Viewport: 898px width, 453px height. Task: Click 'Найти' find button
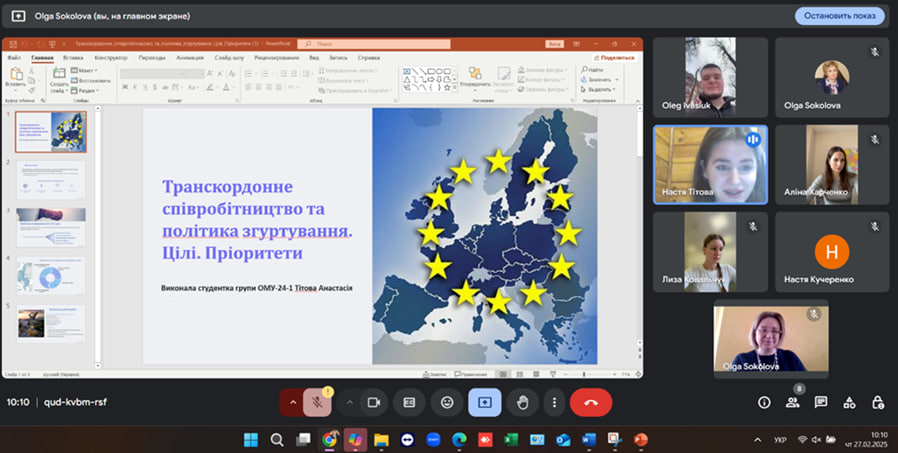[592, 70]
